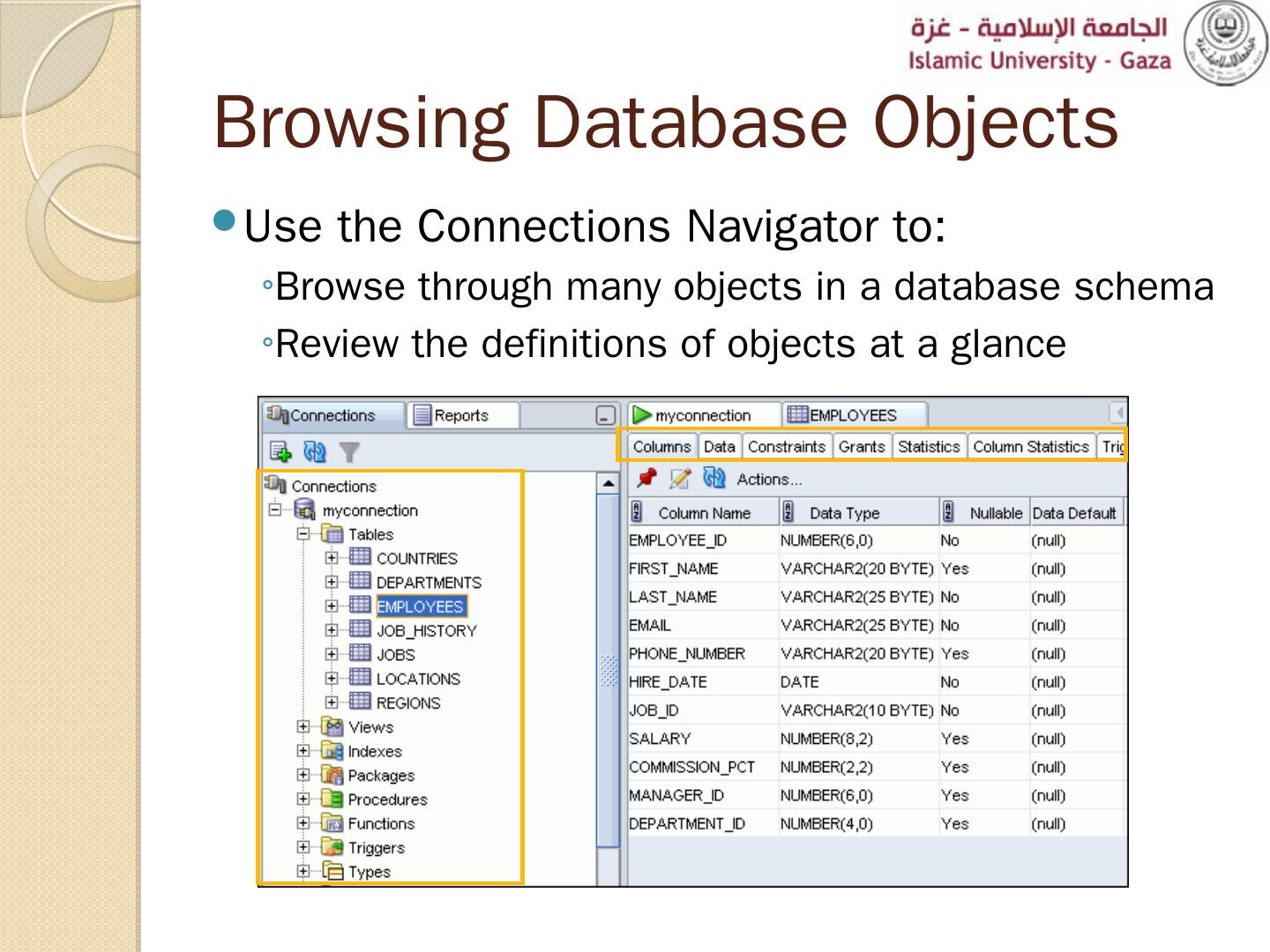Click the Refresh icon beside Actions
This screenshot has width=1270, height=952.
pyautogui.click(x=713, y=479)
